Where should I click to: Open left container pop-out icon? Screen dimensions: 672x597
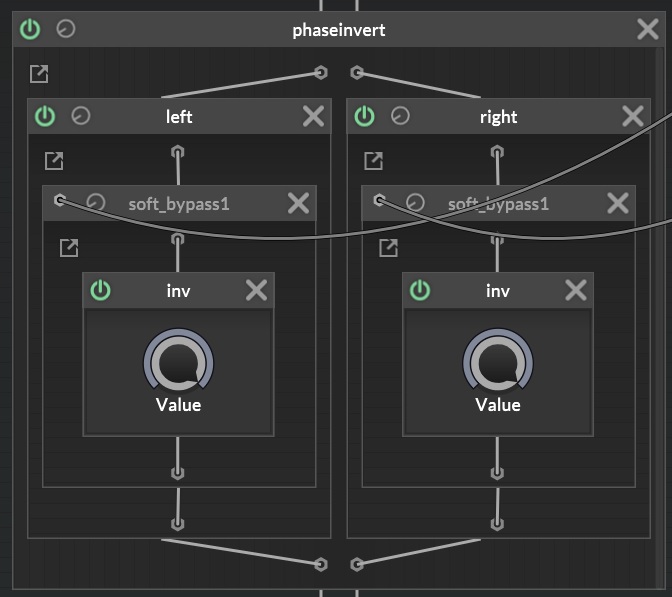(x=54, y=160)
